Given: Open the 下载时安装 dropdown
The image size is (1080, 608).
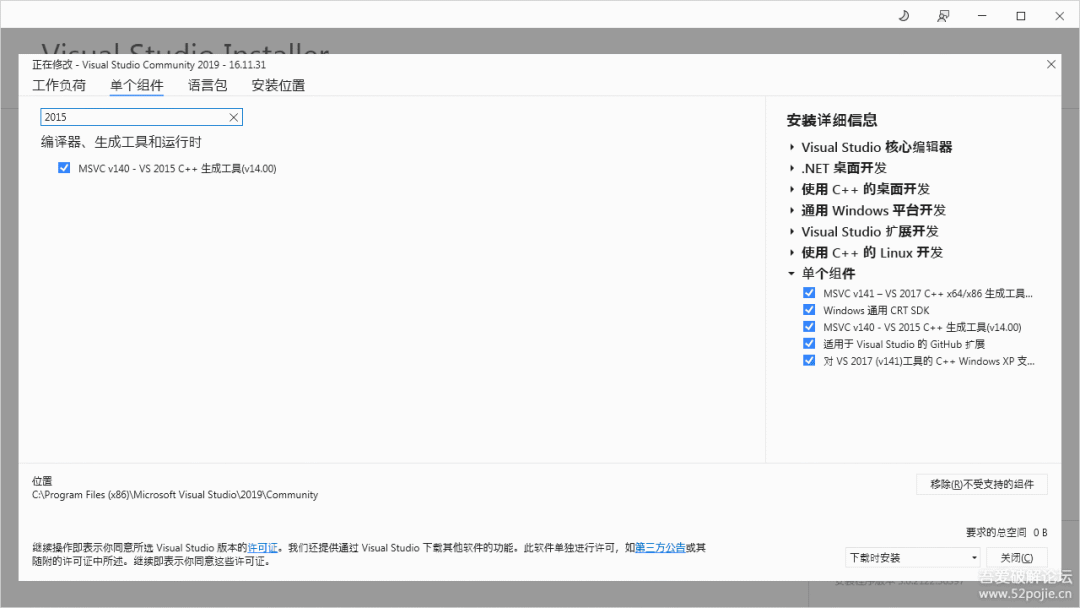Looking at the screenshot, I should (913, 558).
